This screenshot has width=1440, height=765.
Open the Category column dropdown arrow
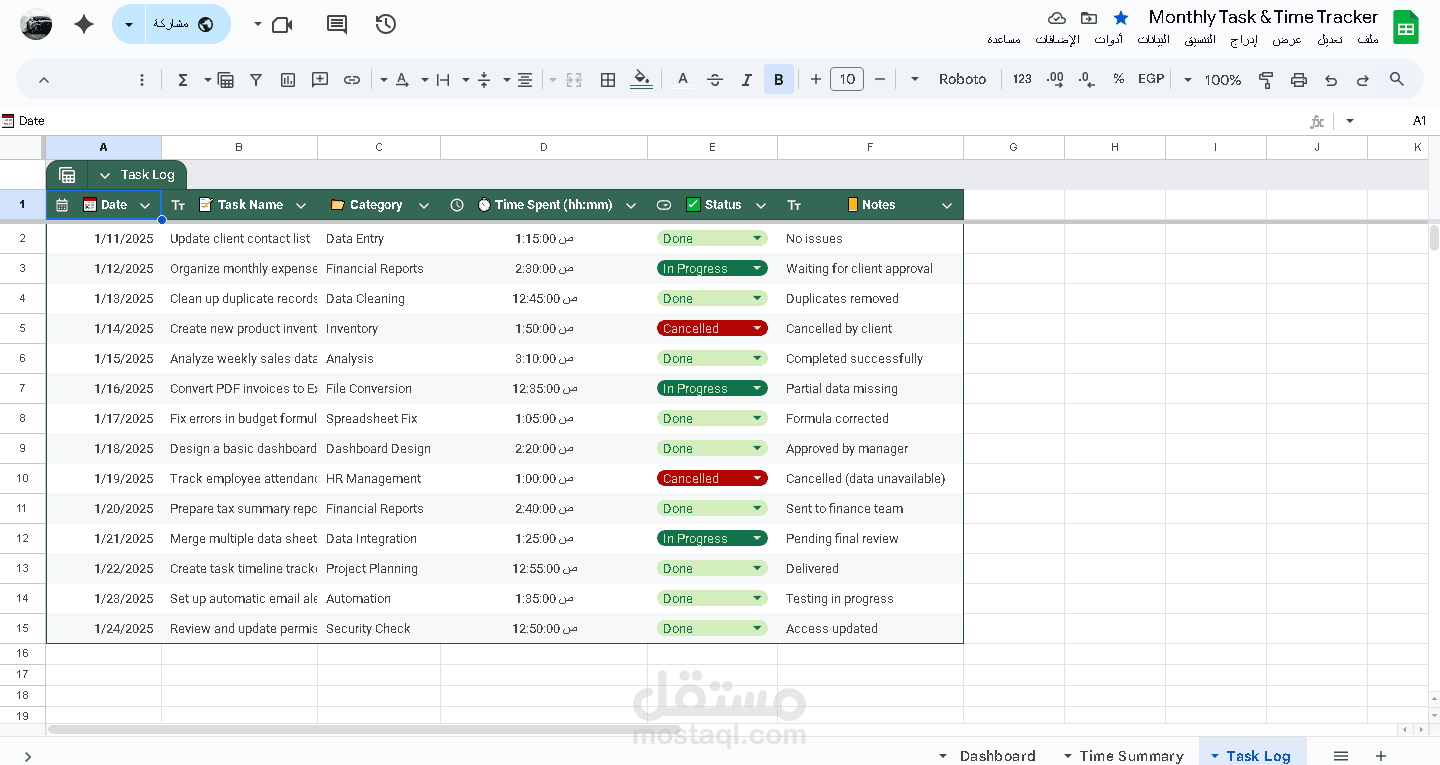click(x=424, y=205)
